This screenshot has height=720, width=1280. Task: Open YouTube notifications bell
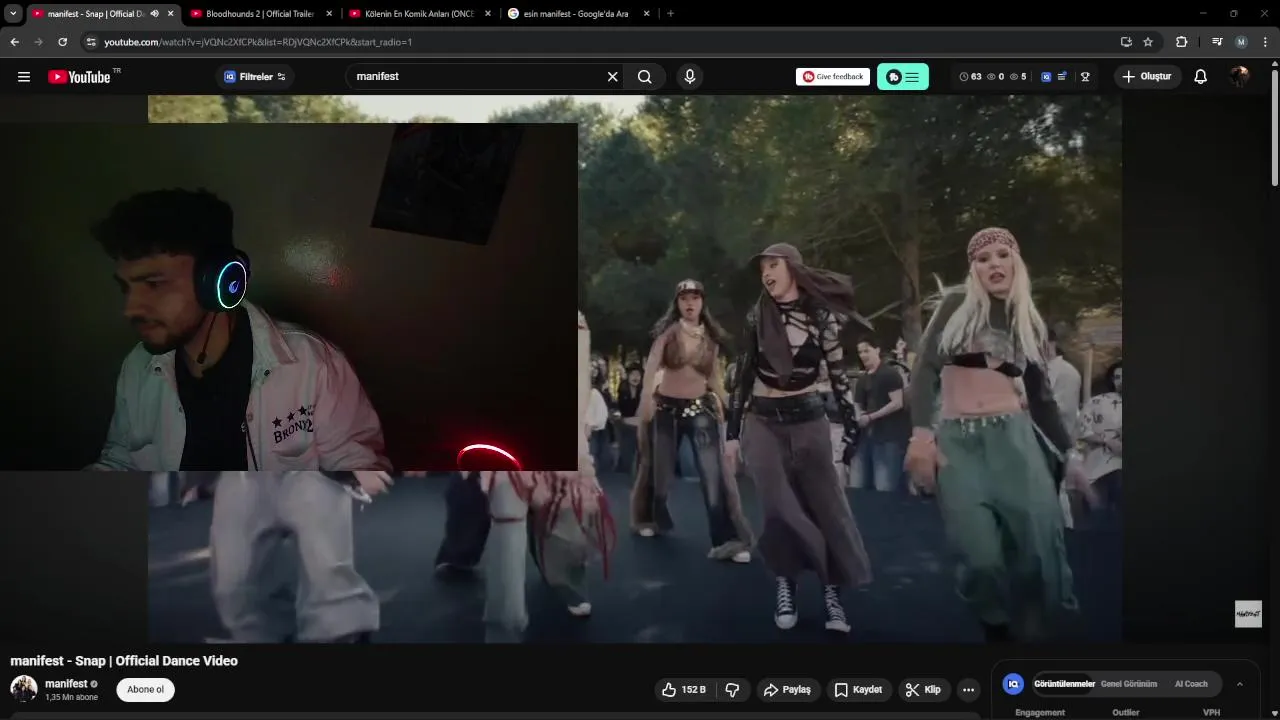click(1201, 77)
